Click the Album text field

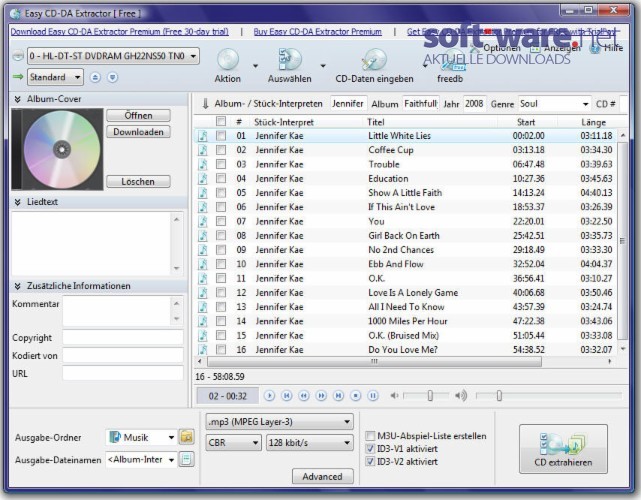(x=421, y=104)
